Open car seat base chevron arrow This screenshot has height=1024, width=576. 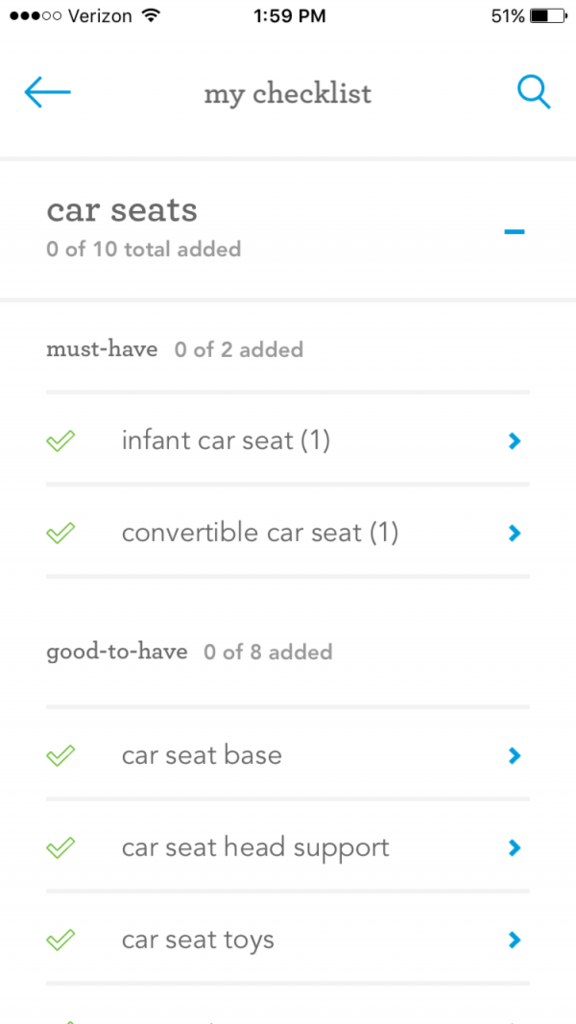click(x=515, y=756)
